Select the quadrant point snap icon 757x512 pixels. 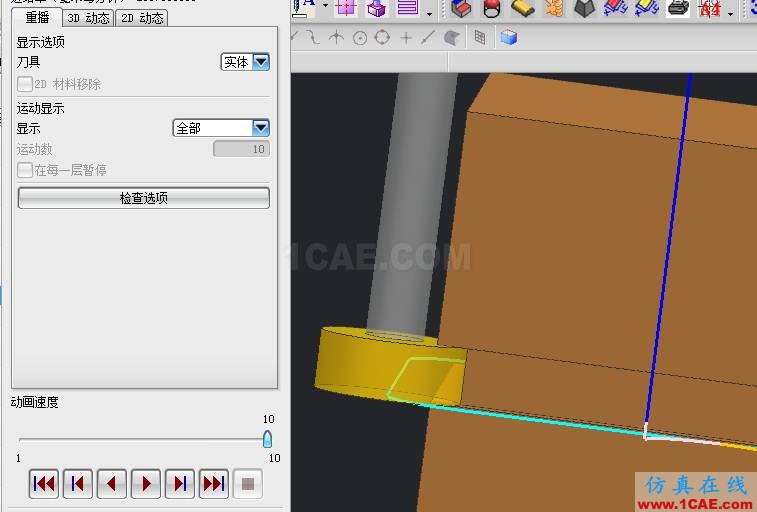click(382, 37)
